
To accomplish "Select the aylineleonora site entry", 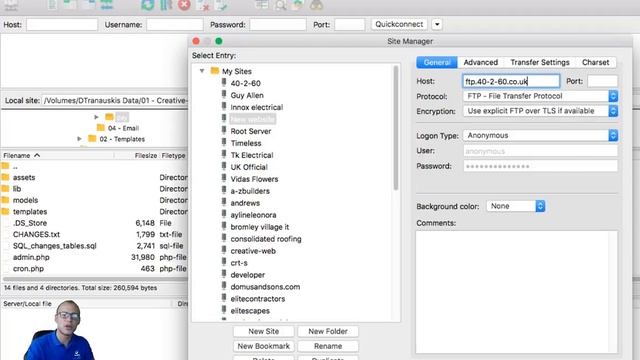I will pos(253,215).
